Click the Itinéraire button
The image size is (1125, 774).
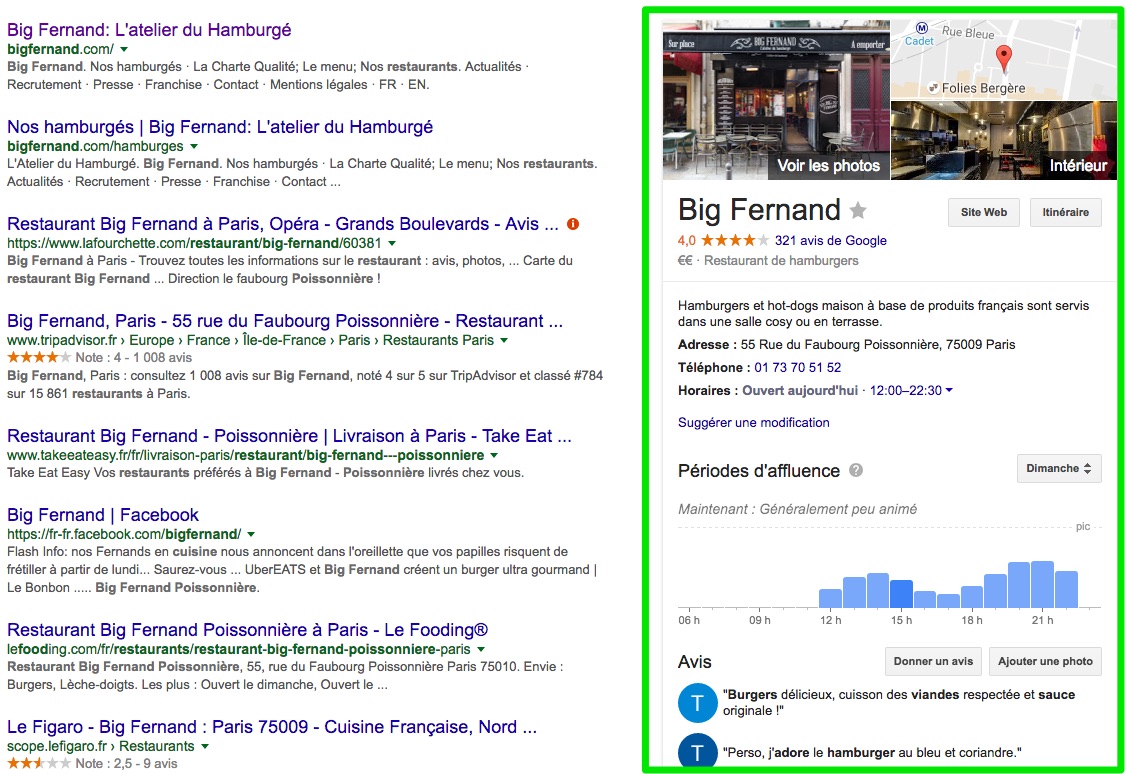click(1065, 212)
